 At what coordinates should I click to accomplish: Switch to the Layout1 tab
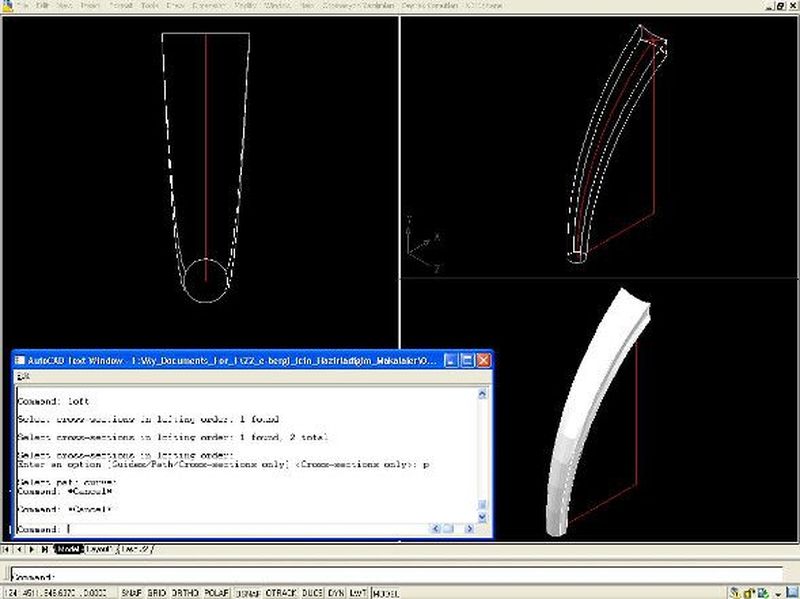99,549
